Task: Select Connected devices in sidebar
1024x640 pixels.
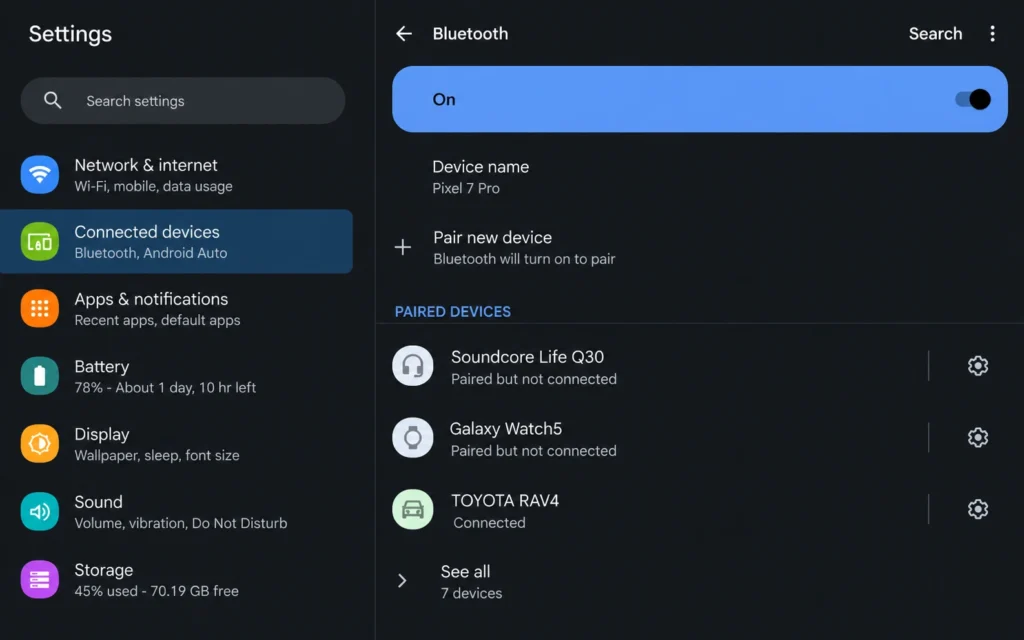Action: tap(176, 242)
